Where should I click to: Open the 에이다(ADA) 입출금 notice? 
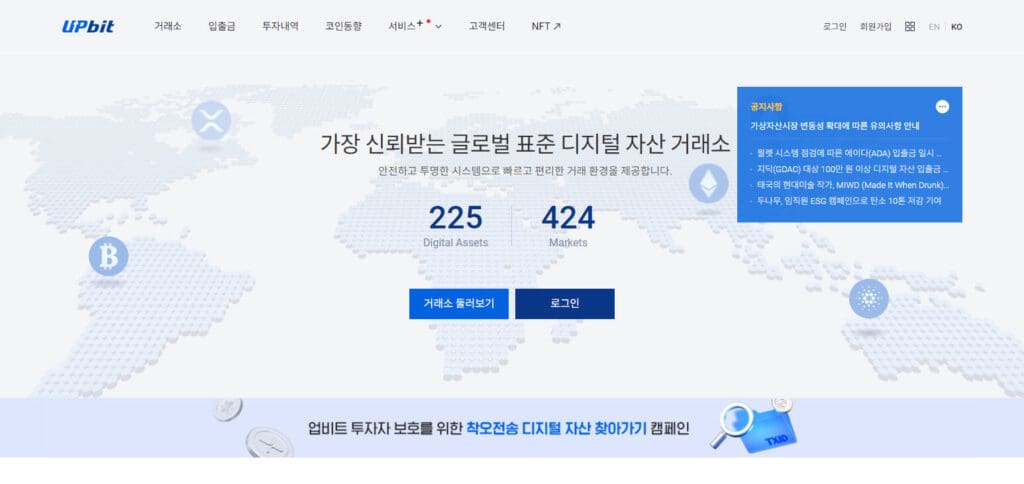[x=850, y=154]
